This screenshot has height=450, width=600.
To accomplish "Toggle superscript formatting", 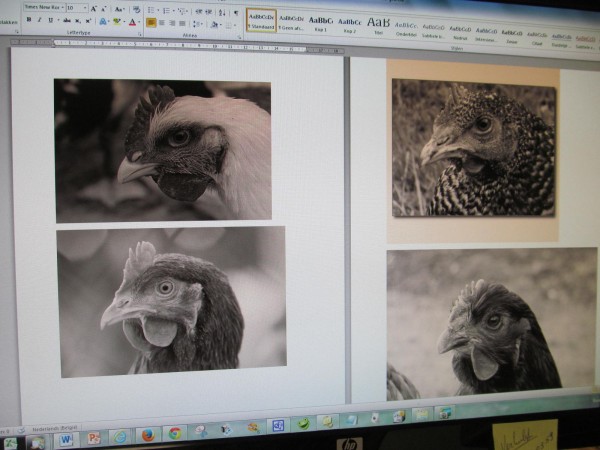I will pos(88,21).
